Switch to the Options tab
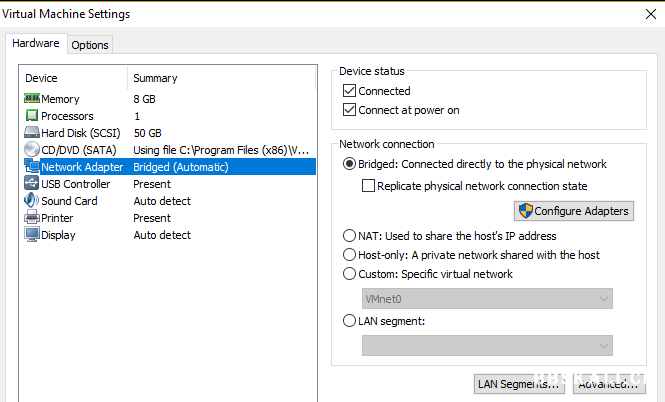This screenshot has height=402, width=665. tap(90, 45)
